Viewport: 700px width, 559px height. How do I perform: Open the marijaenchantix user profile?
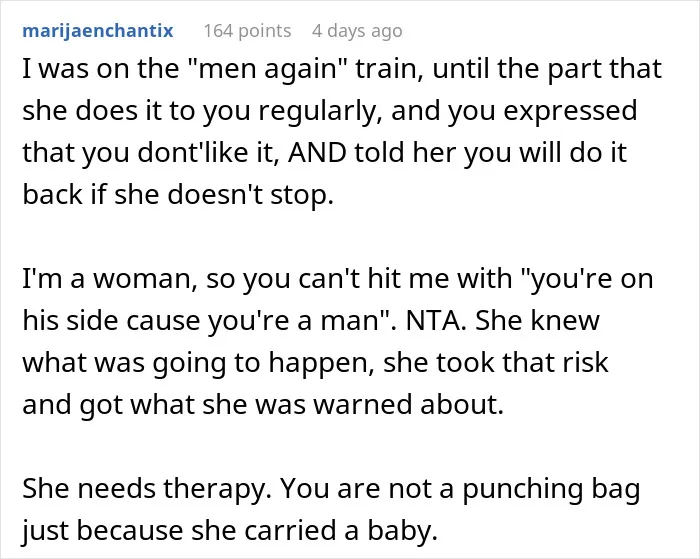point(98,31)
